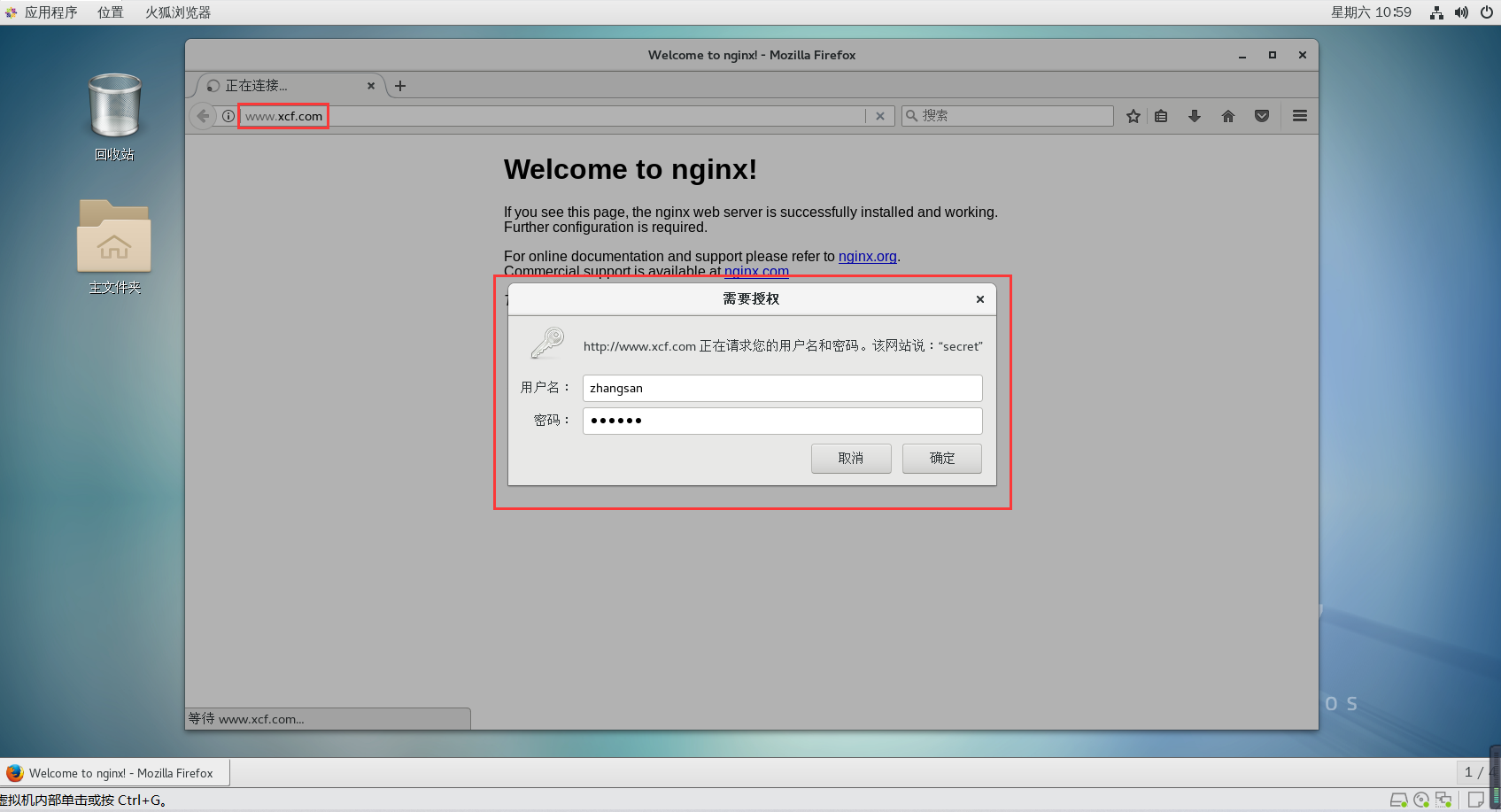The width and height of the screenshot is (1501, 812).
Task: Click the clock 星期六 10:59
Action: tap(1371, 12)
